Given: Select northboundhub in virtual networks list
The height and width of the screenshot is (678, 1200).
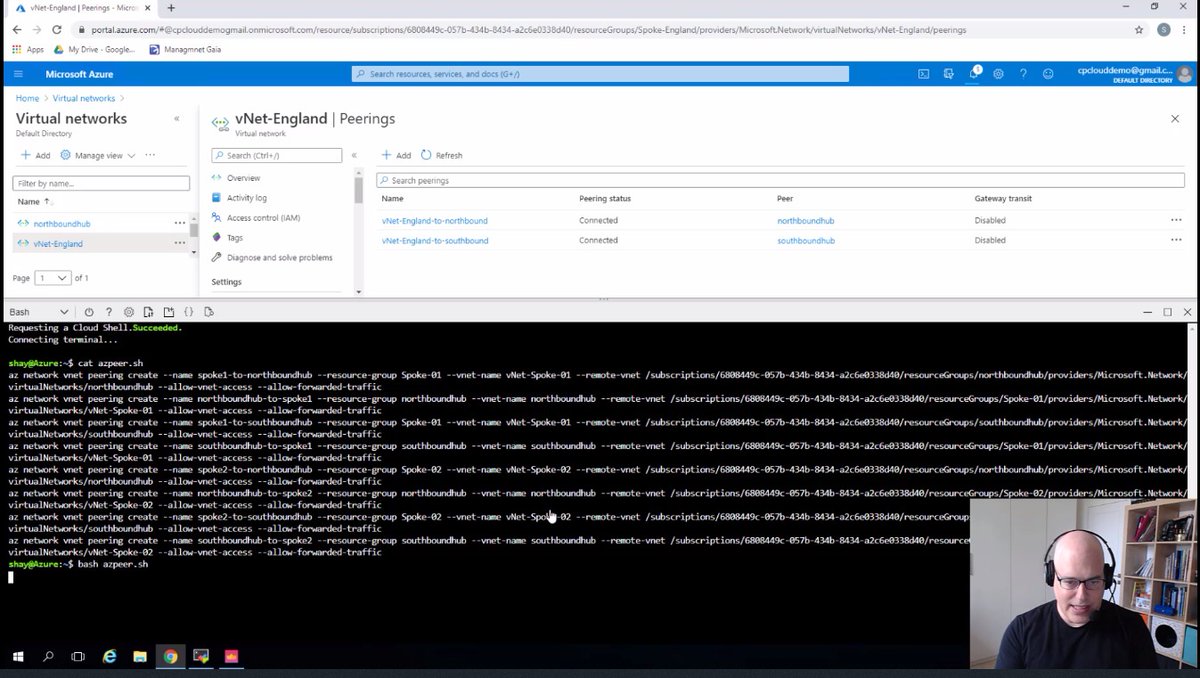Looking at the screenshot, I should (x=62, y=223).
